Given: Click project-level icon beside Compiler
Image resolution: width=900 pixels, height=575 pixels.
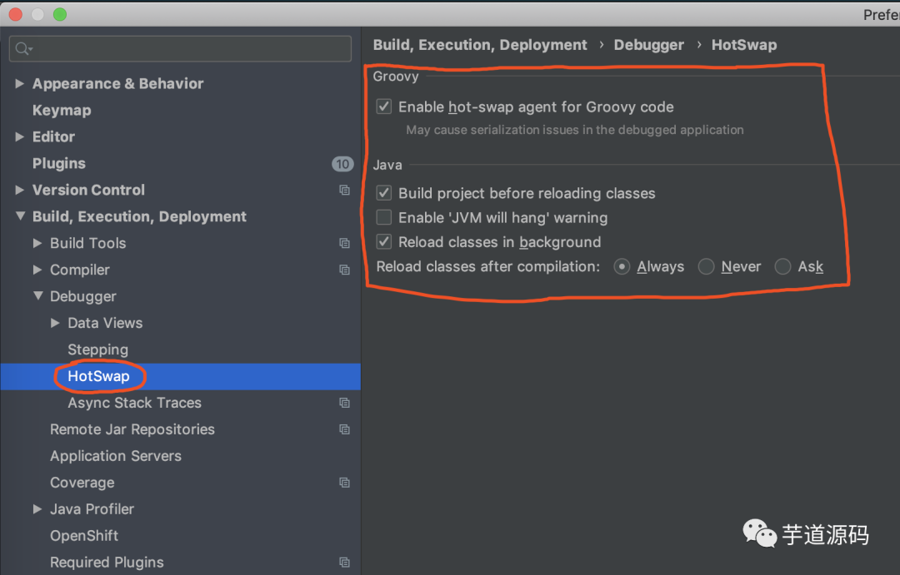Looking at the screenshot, I should 344,270.
